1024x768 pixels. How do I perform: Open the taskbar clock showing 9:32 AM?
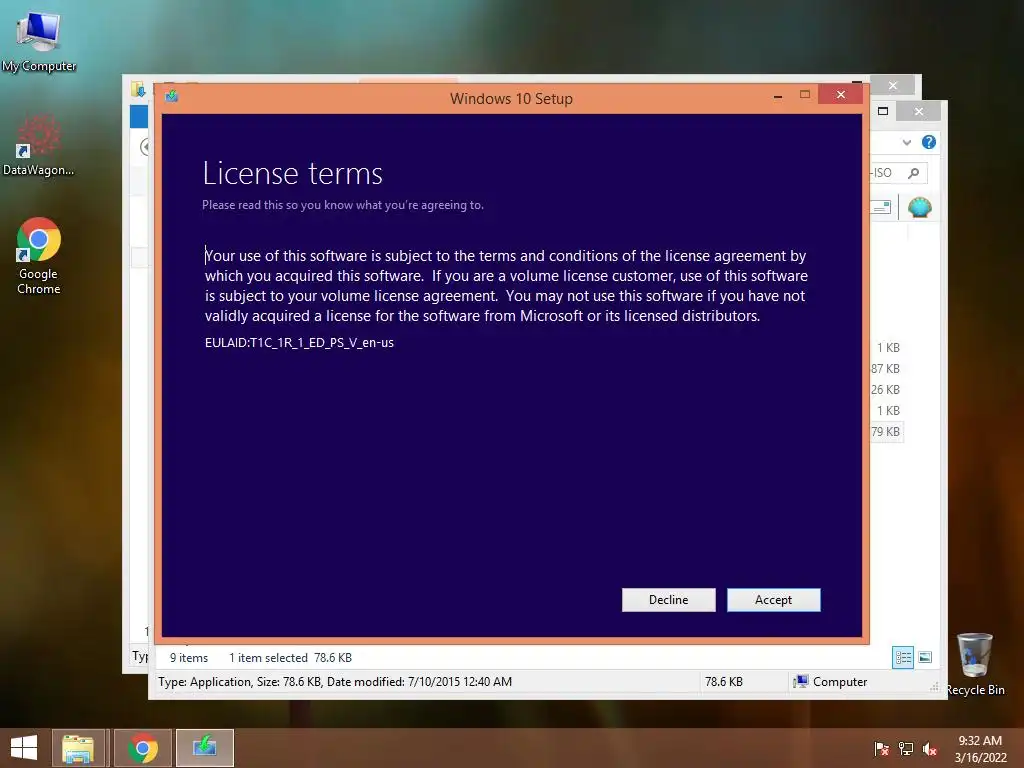pos(980,748)
